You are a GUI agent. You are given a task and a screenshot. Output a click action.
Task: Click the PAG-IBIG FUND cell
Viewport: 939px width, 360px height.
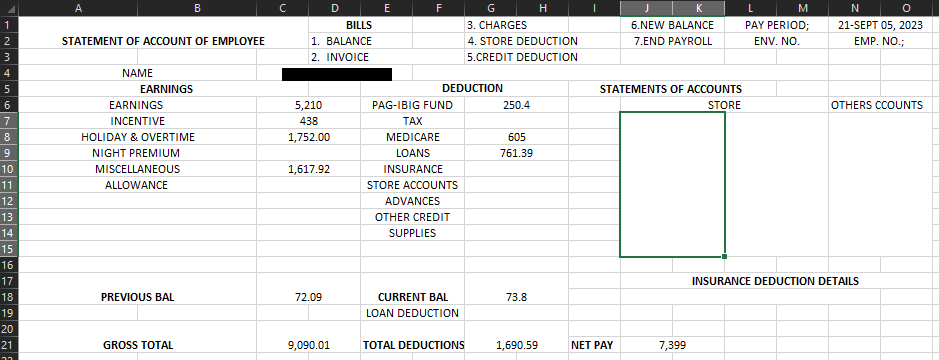[413, 105]
